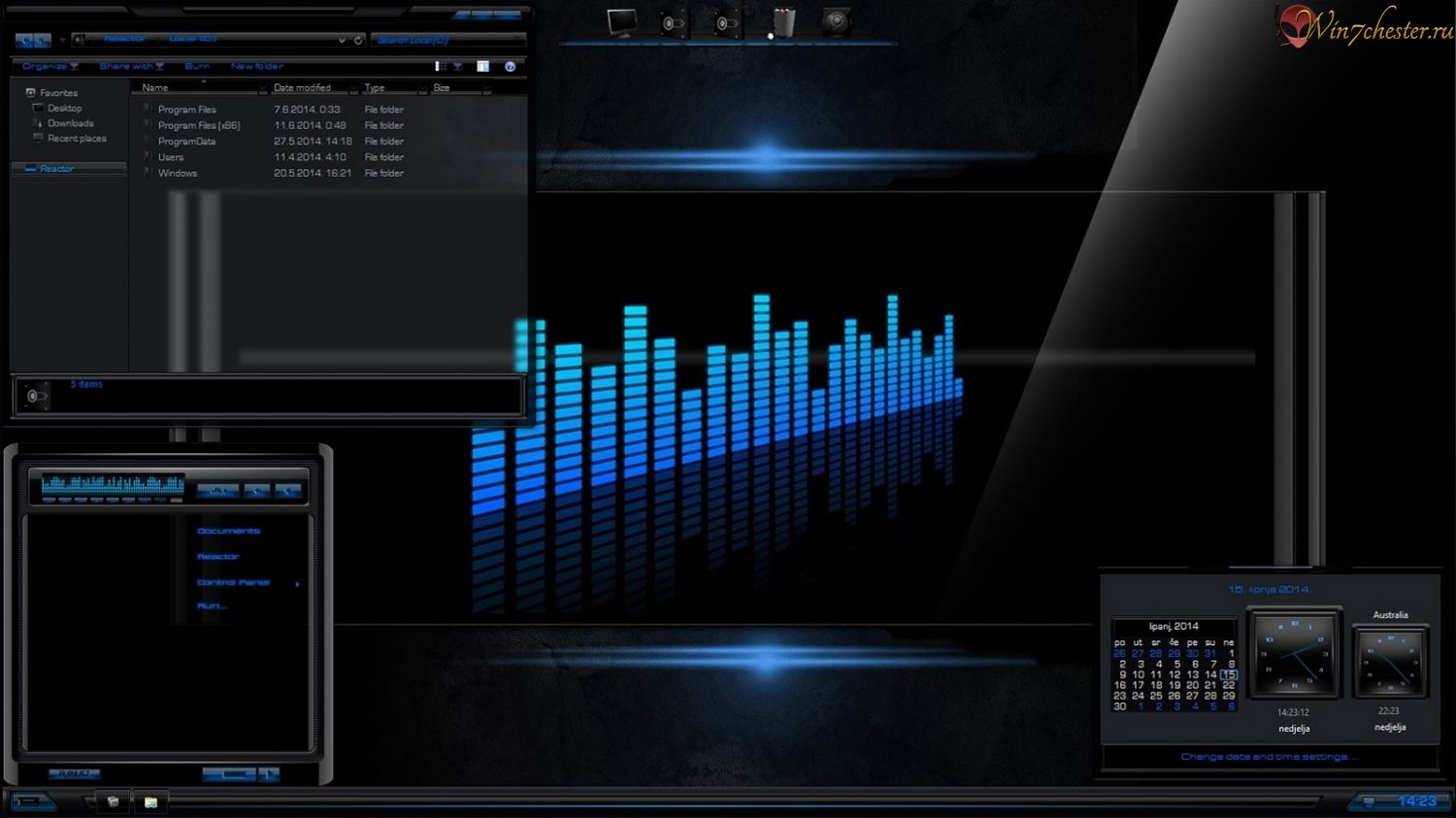Click the dock icon right of monitor
1456x818 pixels.
click(x=673, y=22)
